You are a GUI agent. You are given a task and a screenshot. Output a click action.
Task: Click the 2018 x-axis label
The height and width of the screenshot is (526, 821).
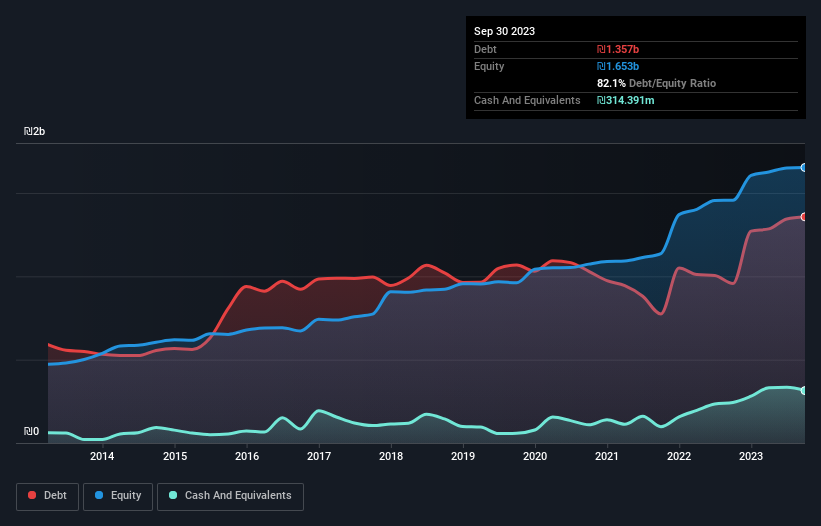click(391, 456)
